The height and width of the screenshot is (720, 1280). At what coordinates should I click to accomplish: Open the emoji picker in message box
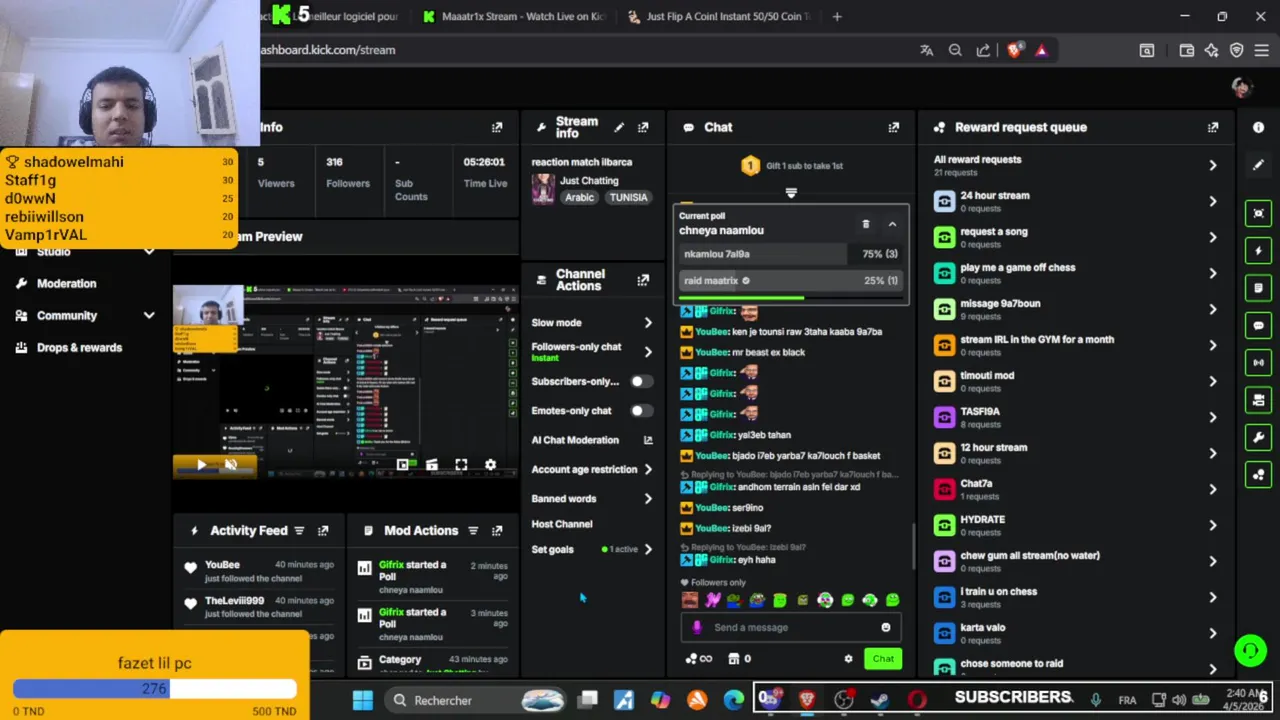click(x=885, y=627)
